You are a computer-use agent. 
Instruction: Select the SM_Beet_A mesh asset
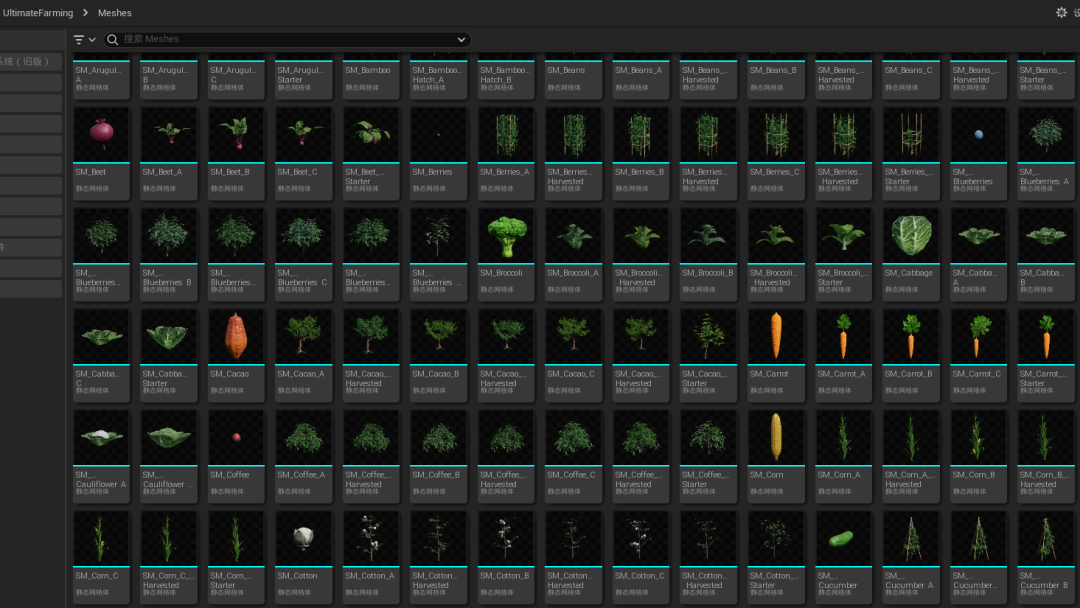(169, 153)
